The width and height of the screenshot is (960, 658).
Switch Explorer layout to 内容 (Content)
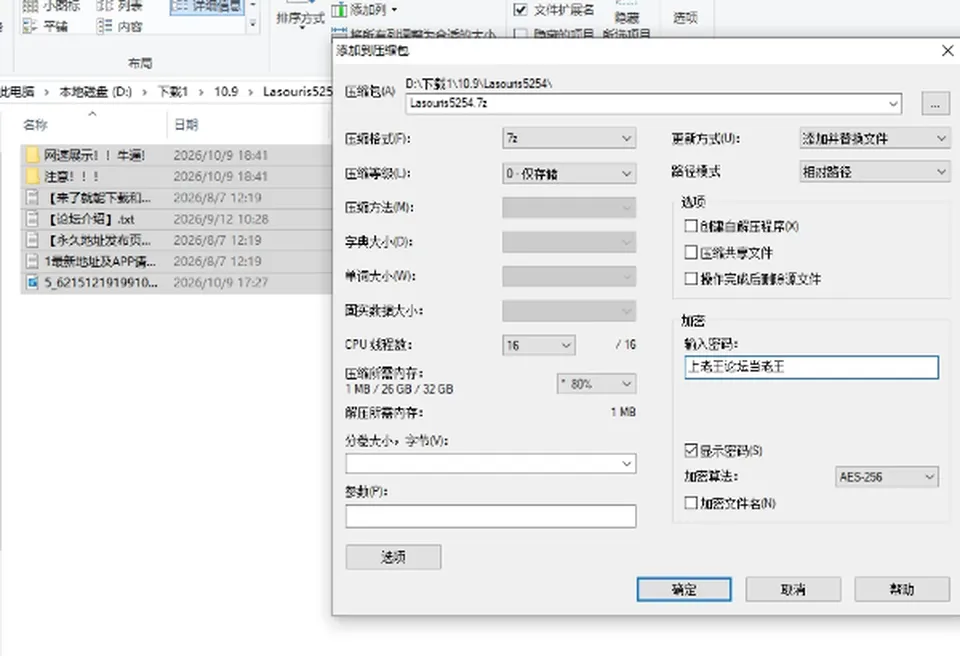[119, 26]
